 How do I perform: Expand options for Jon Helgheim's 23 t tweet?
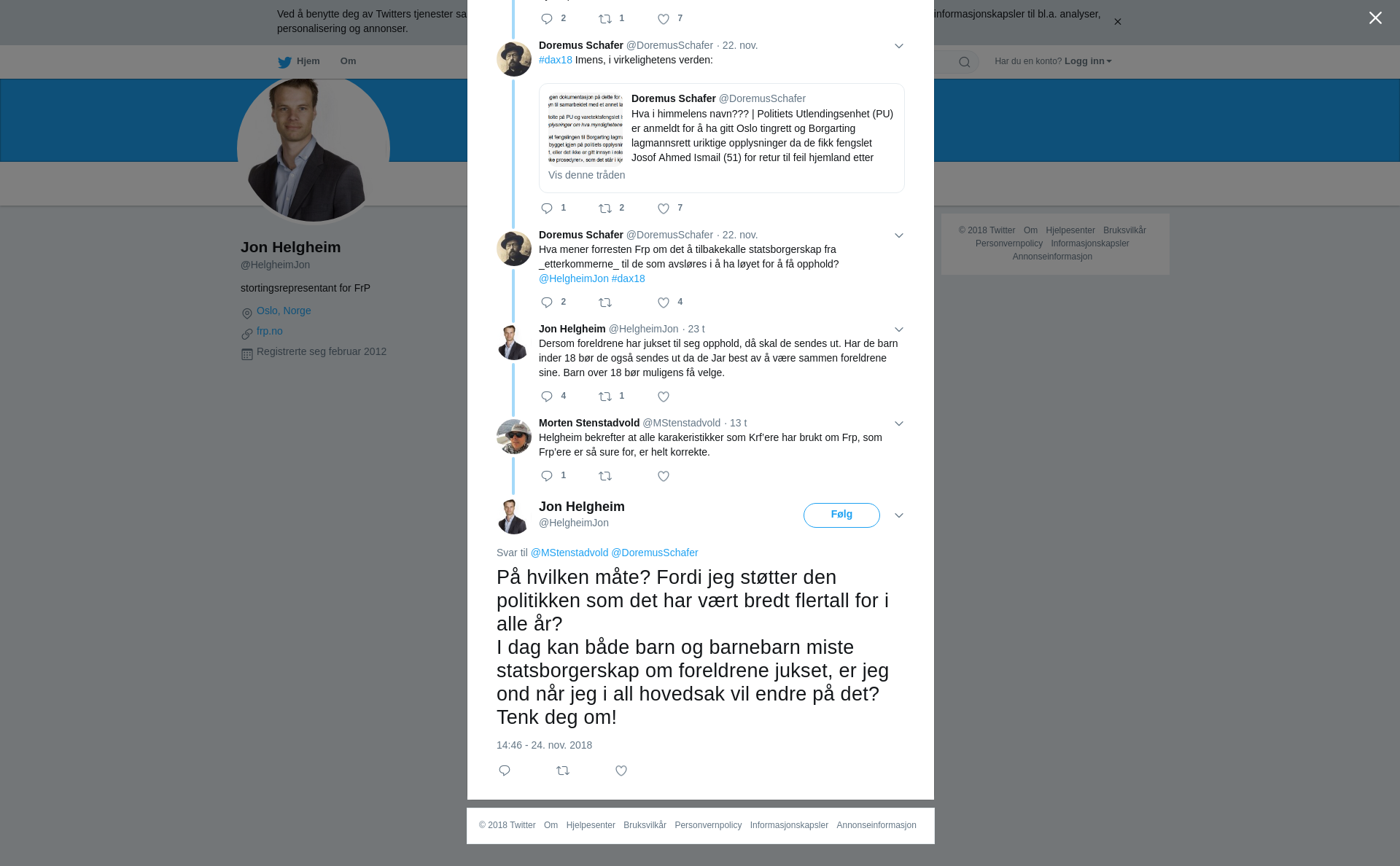click(899, 329)
